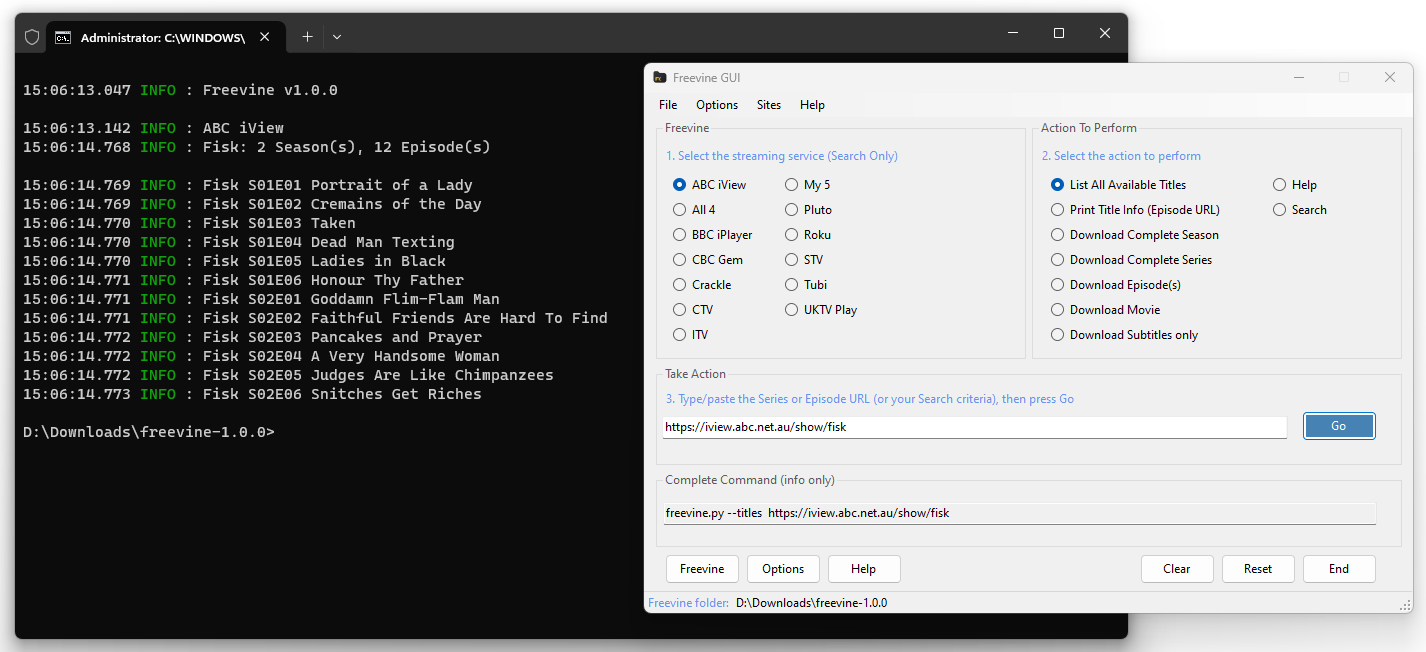
Task: Open the Options menu in the menu bar
Action: pos(717,105)
